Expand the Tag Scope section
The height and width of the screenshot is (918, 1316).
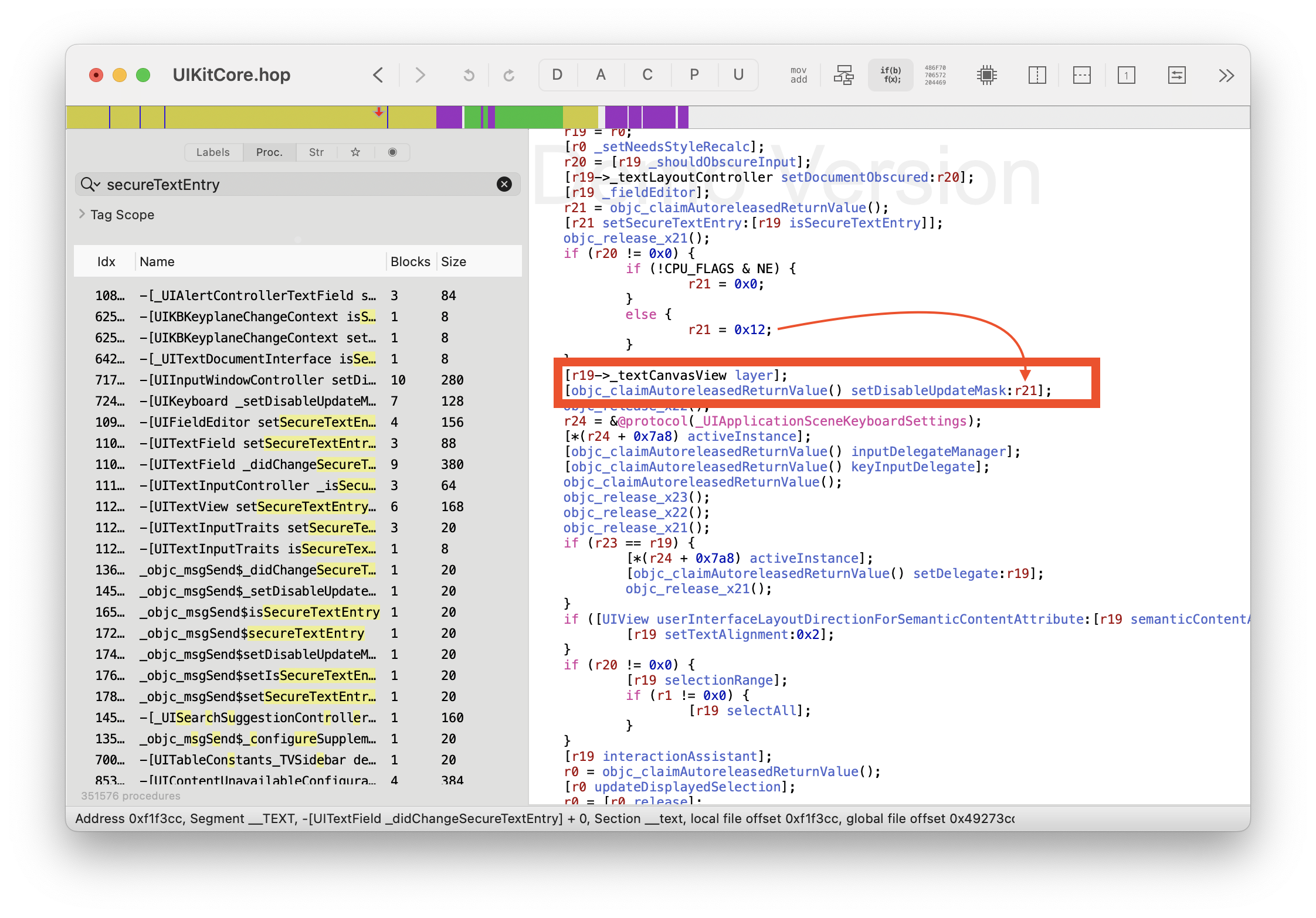click(x=82, y=215)
